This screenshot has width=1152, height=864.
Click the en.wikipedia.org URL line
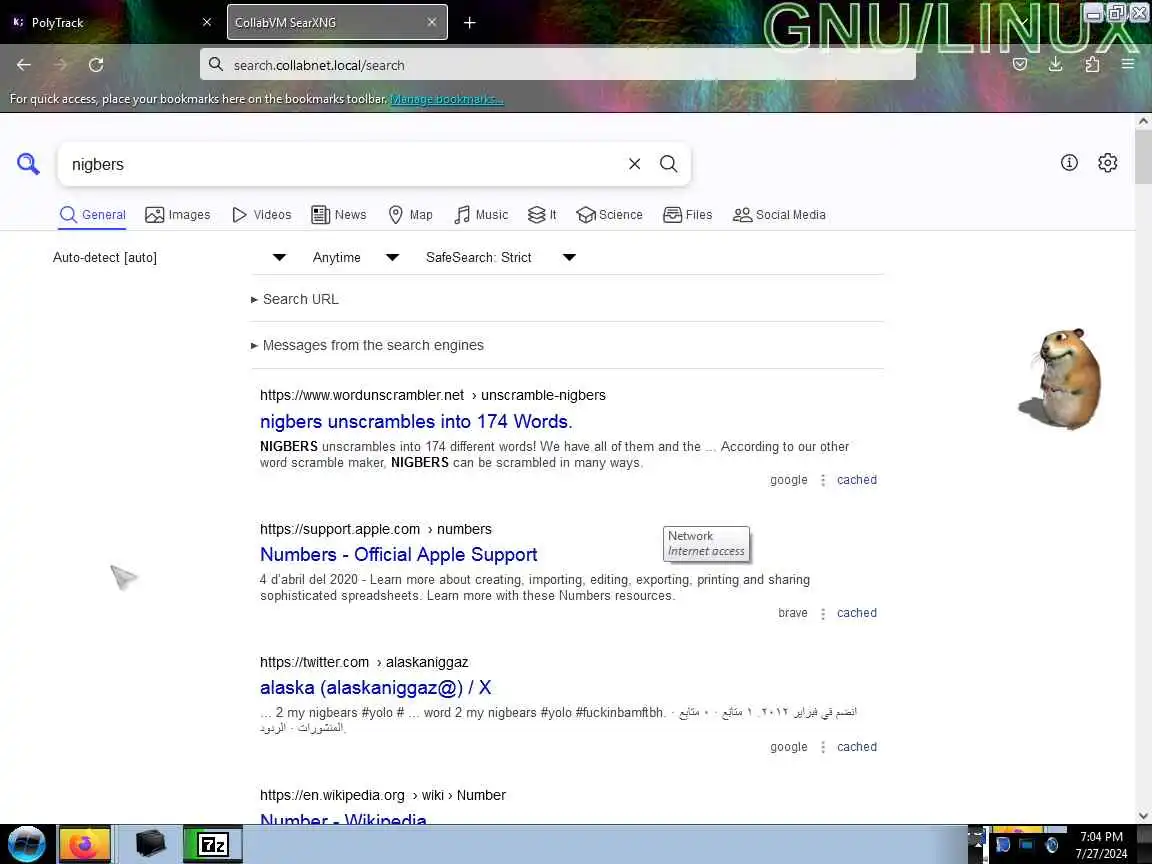click(x=383, y=795)
